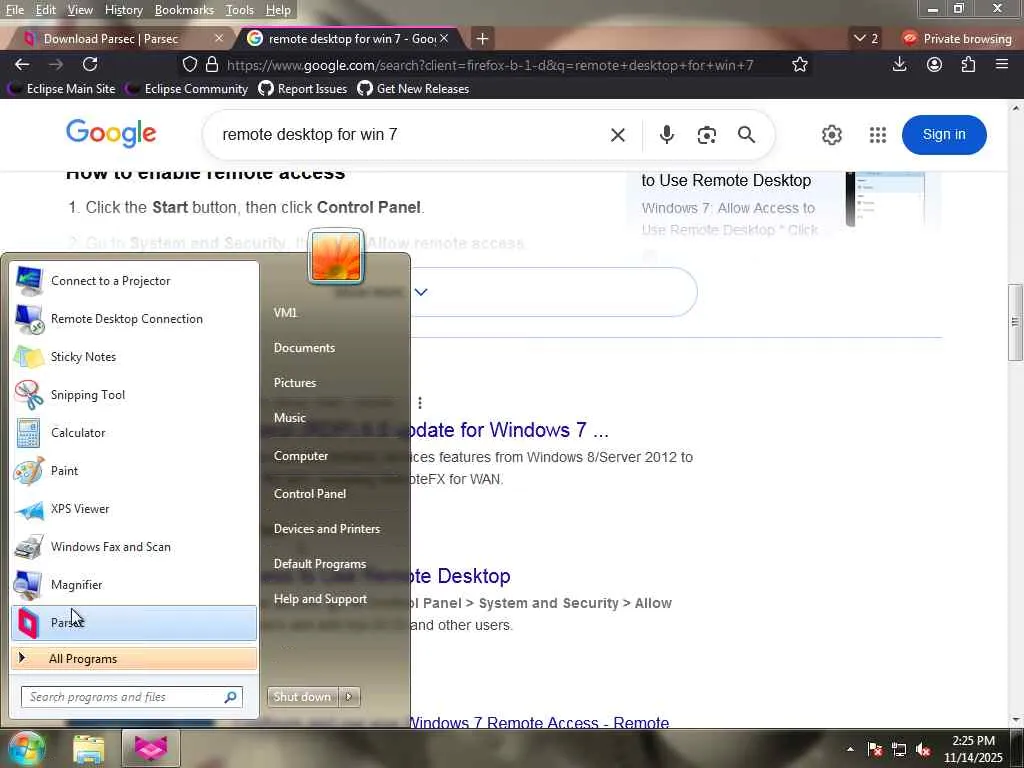The width and height of the screenshot is (1024, 768).
Task: Open the File menu
Action: [x=15, y=10]
